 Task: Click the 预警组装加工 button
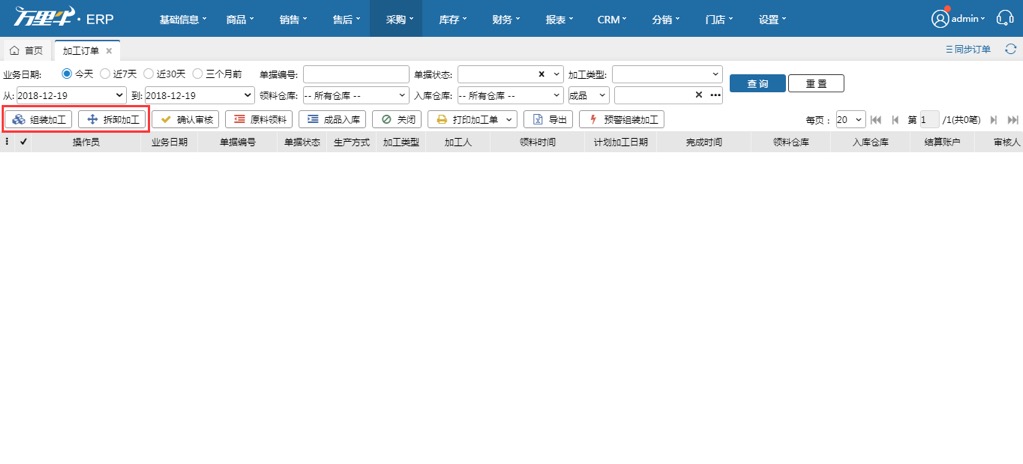coord(622,119)
